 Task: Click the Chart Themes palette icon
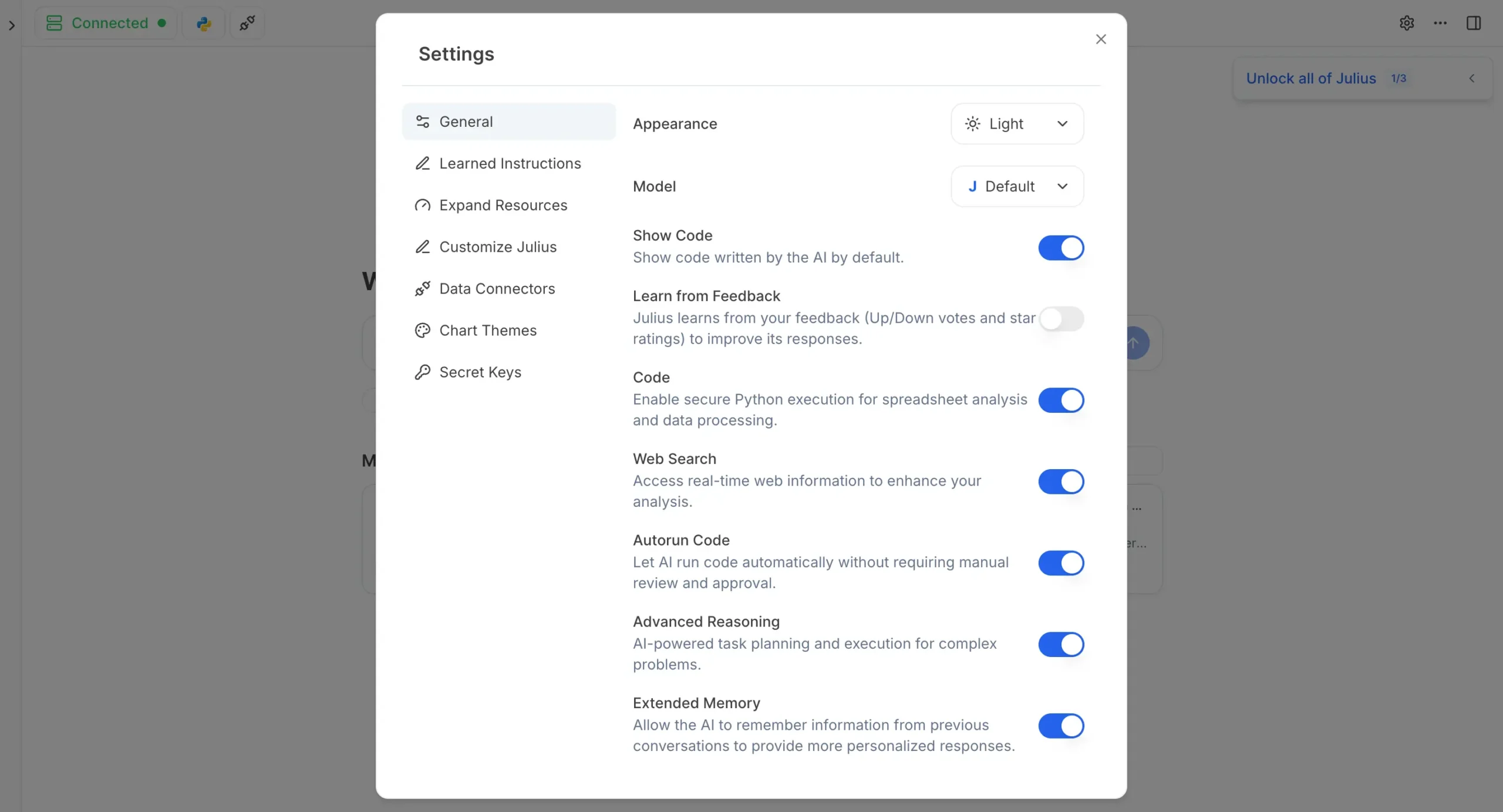coord(423,331)
